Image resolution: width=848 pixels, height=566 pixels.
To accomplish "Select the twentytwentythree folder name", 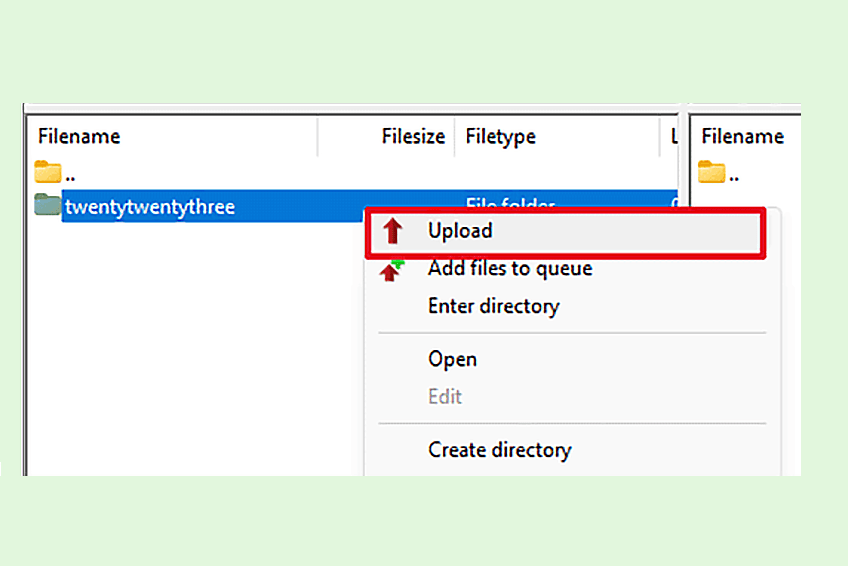I will point(150,207).
